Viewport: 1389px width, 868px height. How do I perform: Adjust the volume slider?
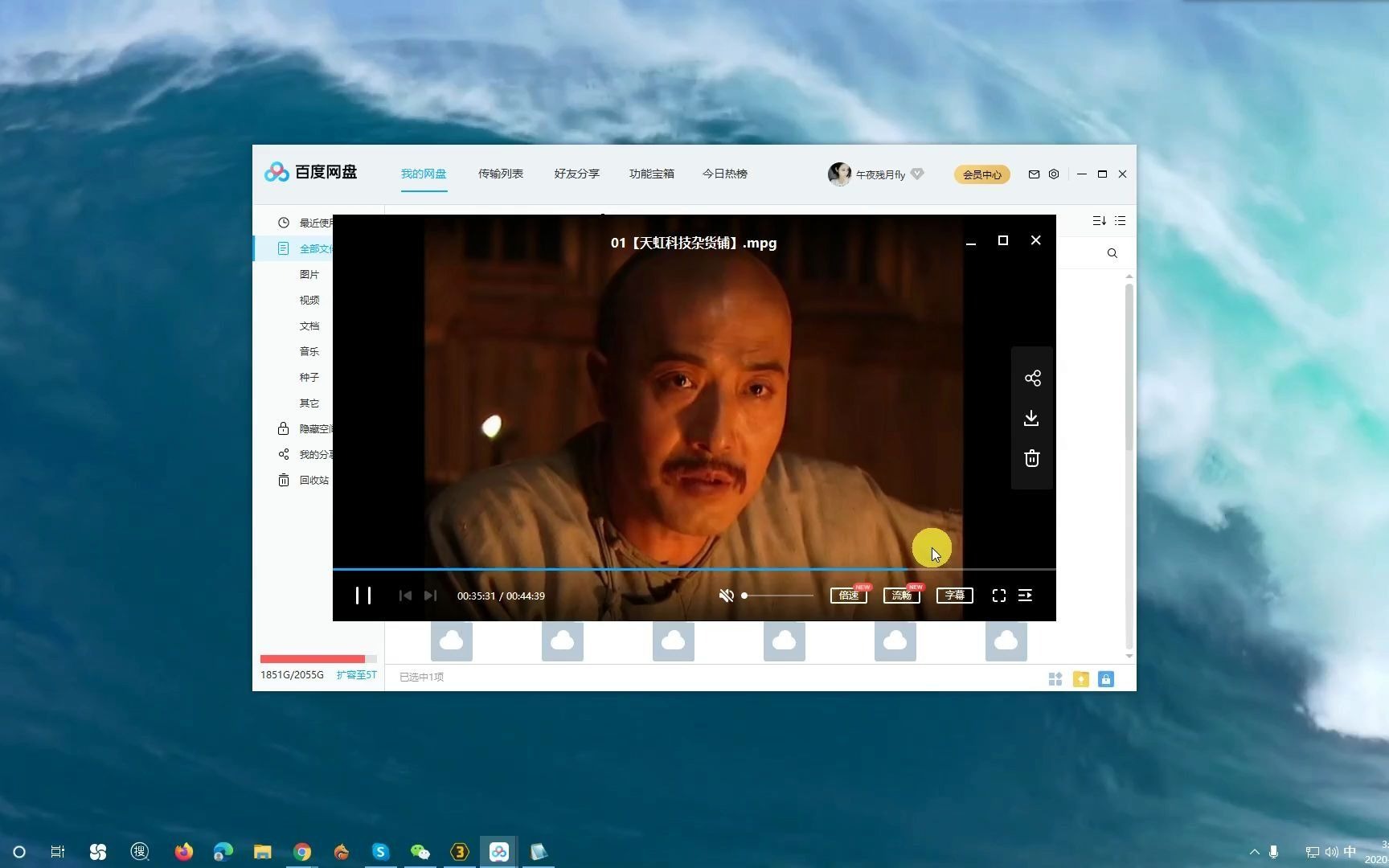777,596
